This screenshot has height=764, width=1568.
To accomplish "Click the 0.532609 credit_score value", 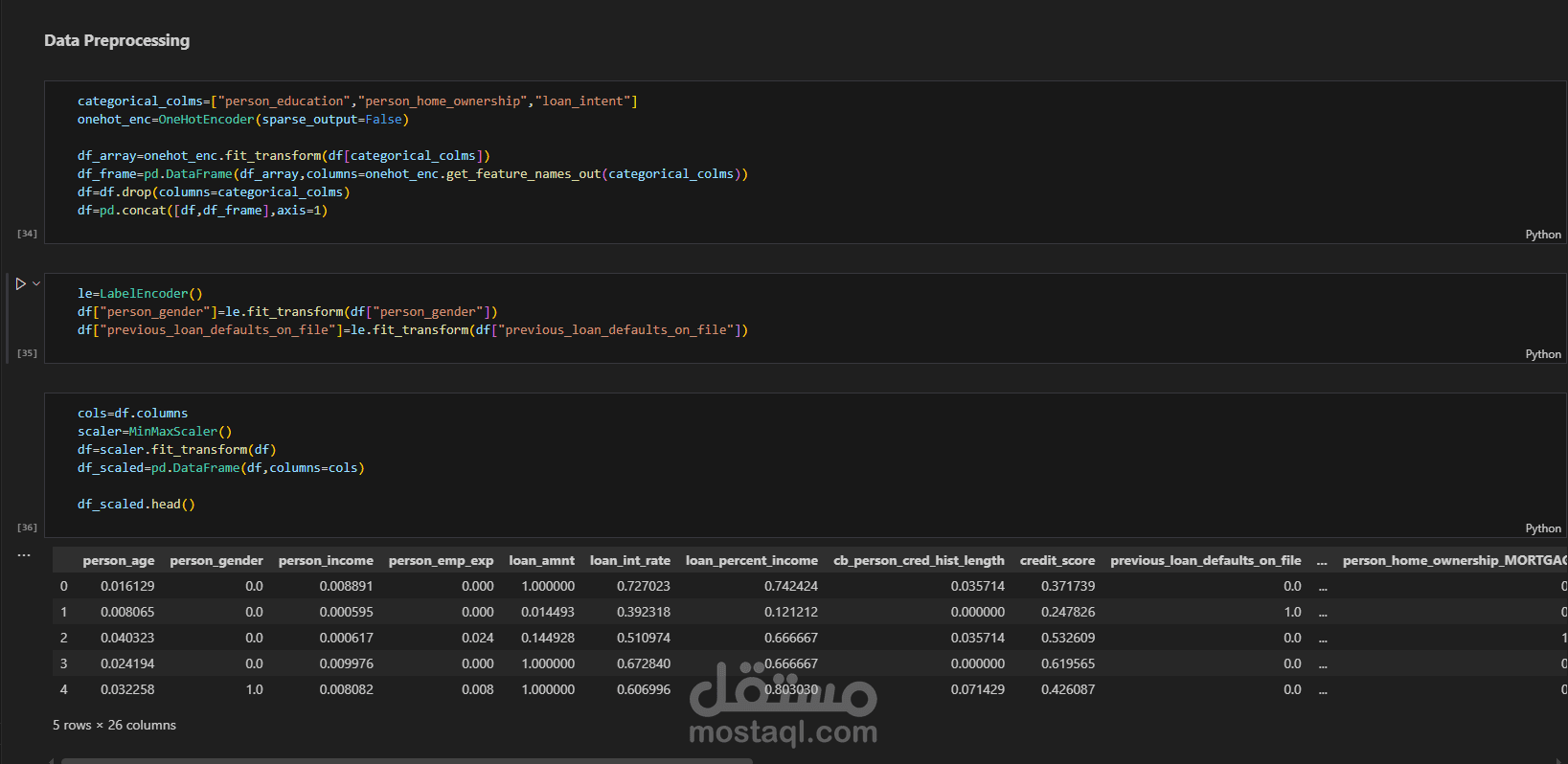I will [1068, 638].
